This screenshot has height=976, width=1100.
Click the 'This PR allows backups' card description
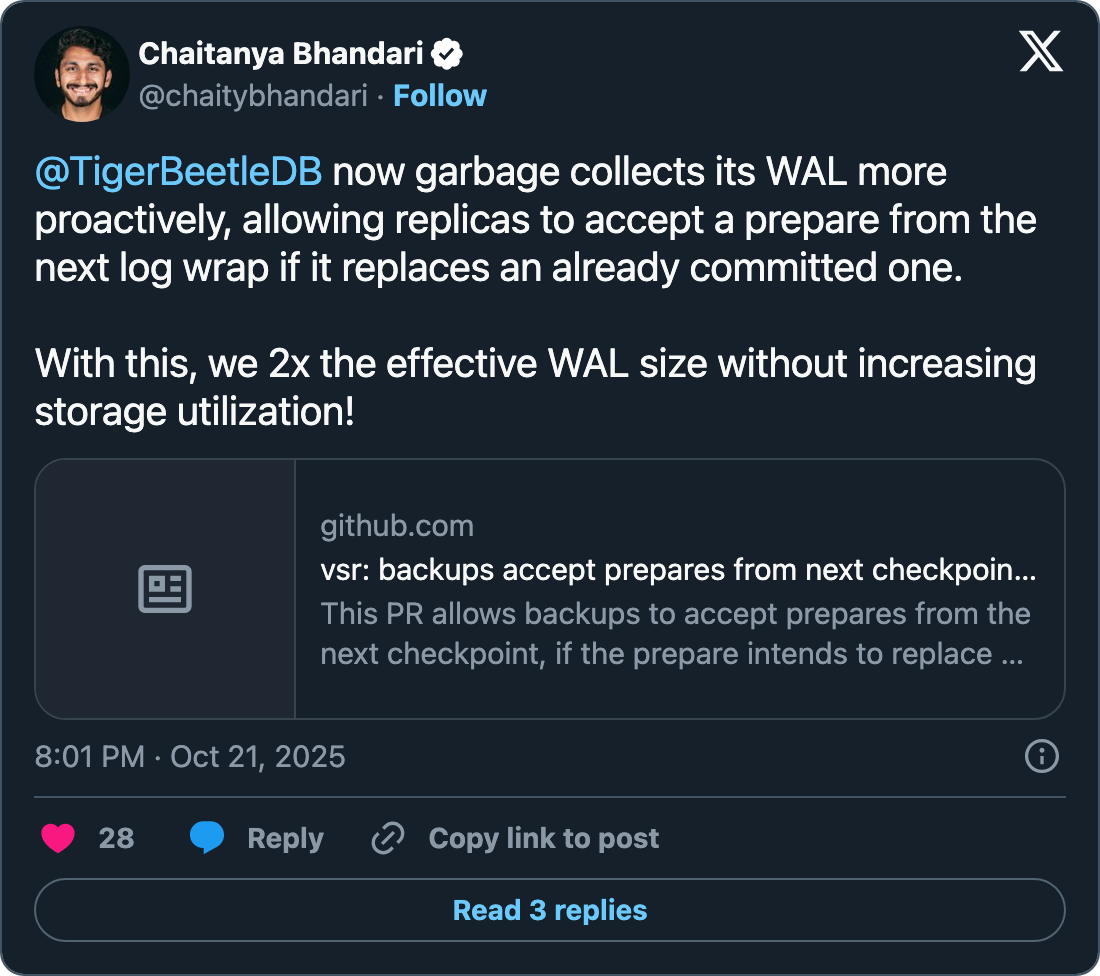[676, 633]
